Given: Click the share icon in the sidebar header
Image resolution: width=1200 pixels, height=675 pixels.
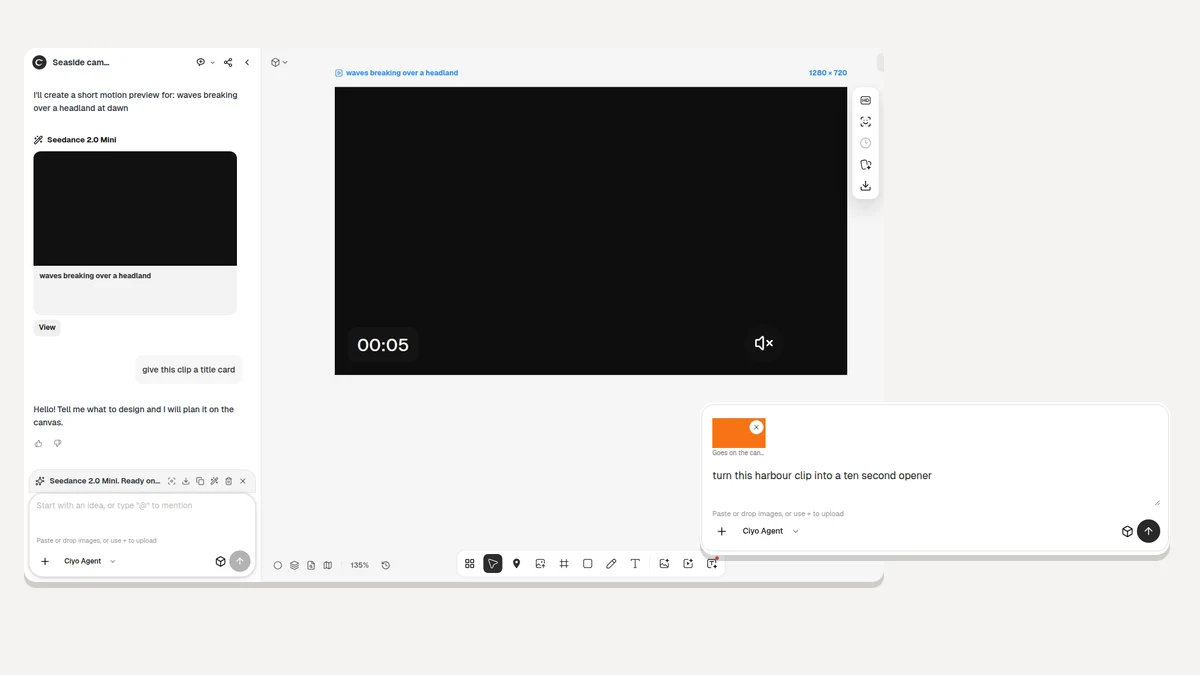Looking at the screenshot, I should 228,62.
